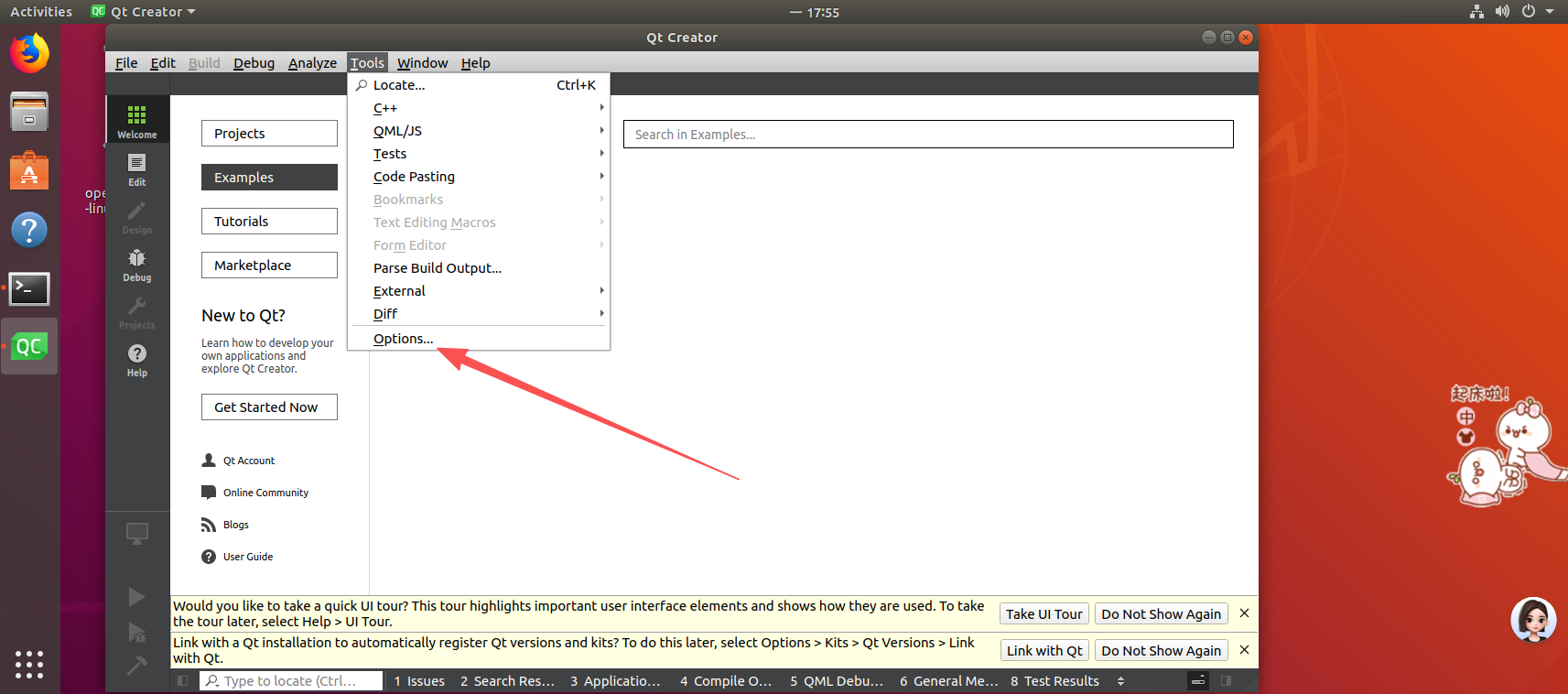Expand the C++ submenu
This screenshot has width=1568, height=694.
pos(479,108)
